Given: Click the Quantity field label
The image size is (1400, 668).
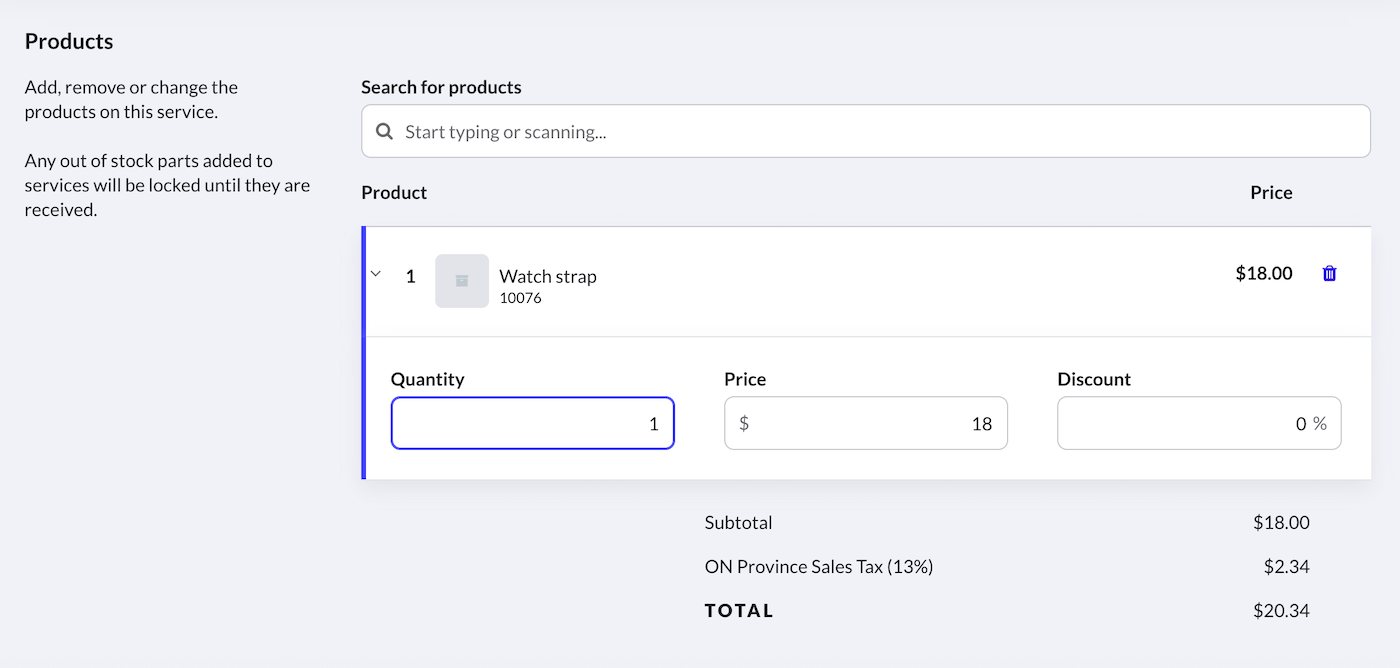Looking at the screenshot, I should click(427, 379).
